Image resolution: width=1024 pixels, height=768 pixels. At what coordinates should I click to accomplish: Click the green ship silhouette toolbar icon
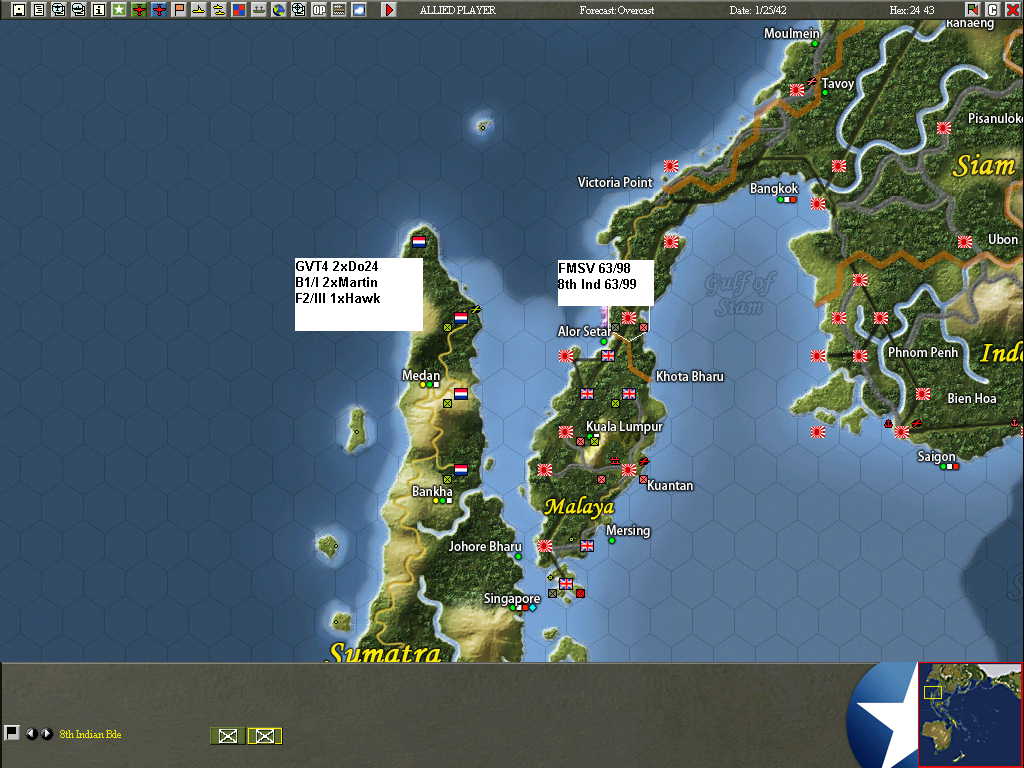[259, 10]
